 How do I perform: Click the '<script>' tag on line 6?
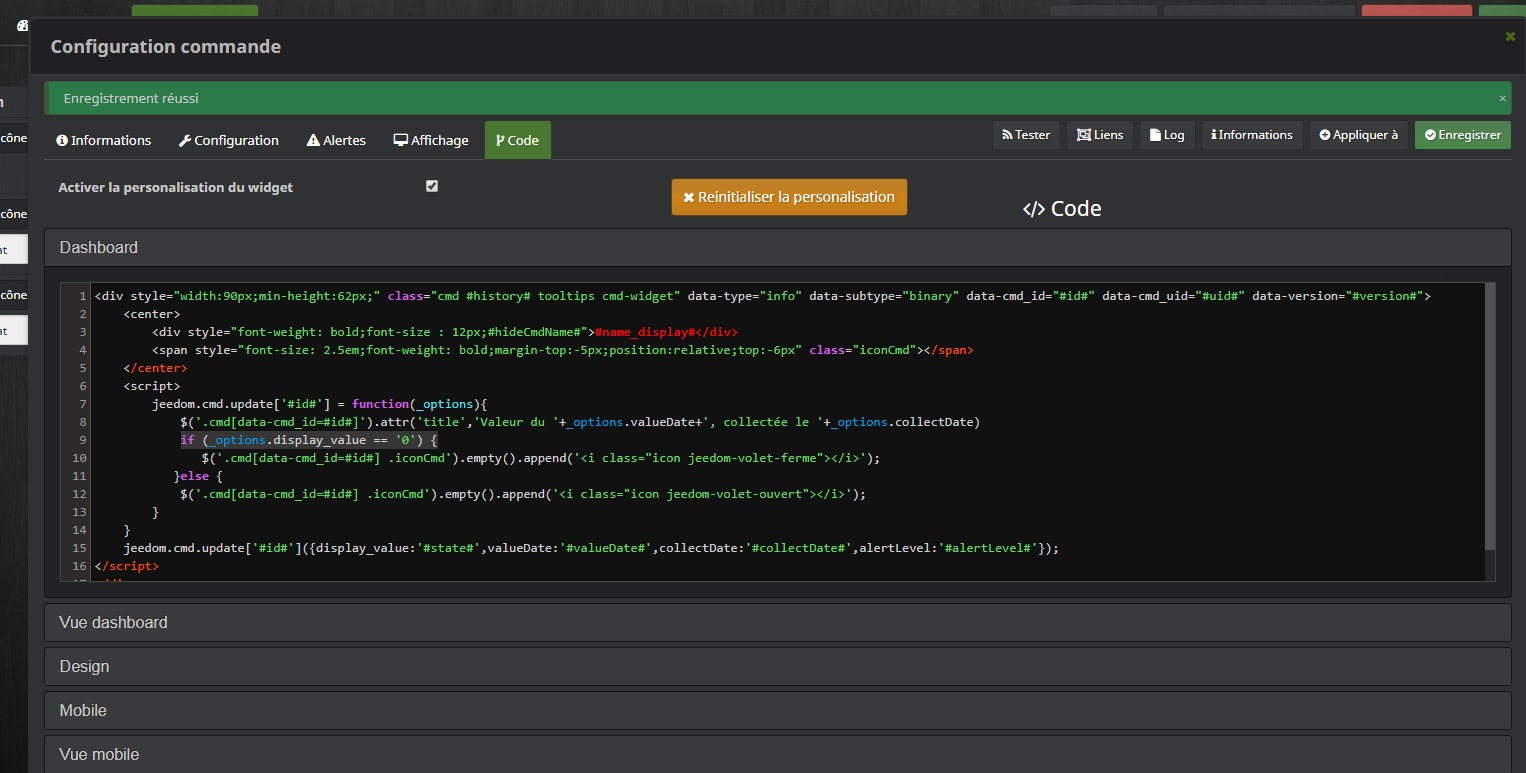pos(152,386)
